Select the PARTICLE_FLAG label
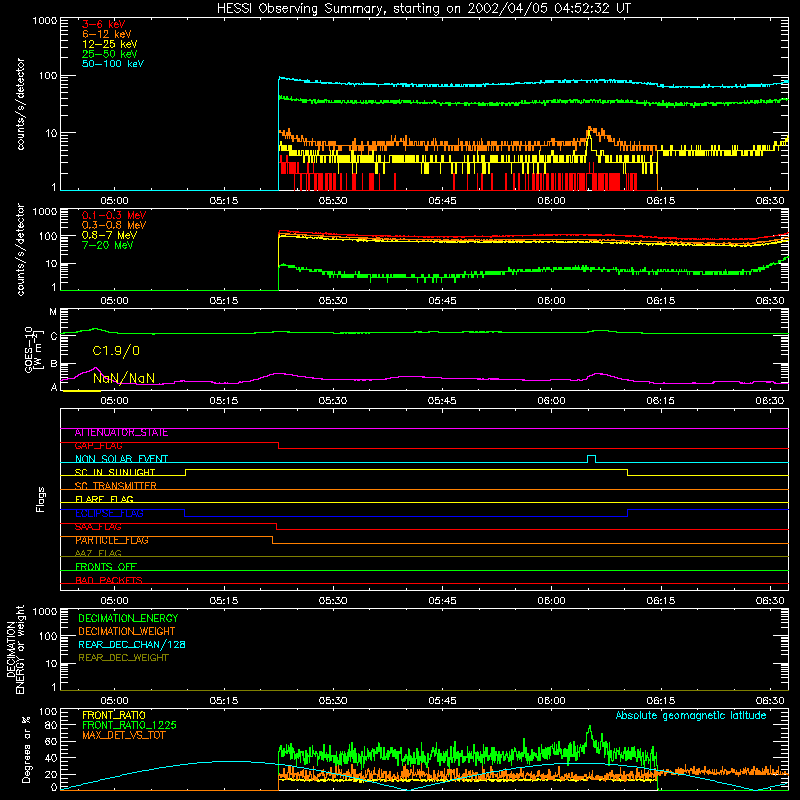The height and width of the screenshot is (800, 800). 112,540
